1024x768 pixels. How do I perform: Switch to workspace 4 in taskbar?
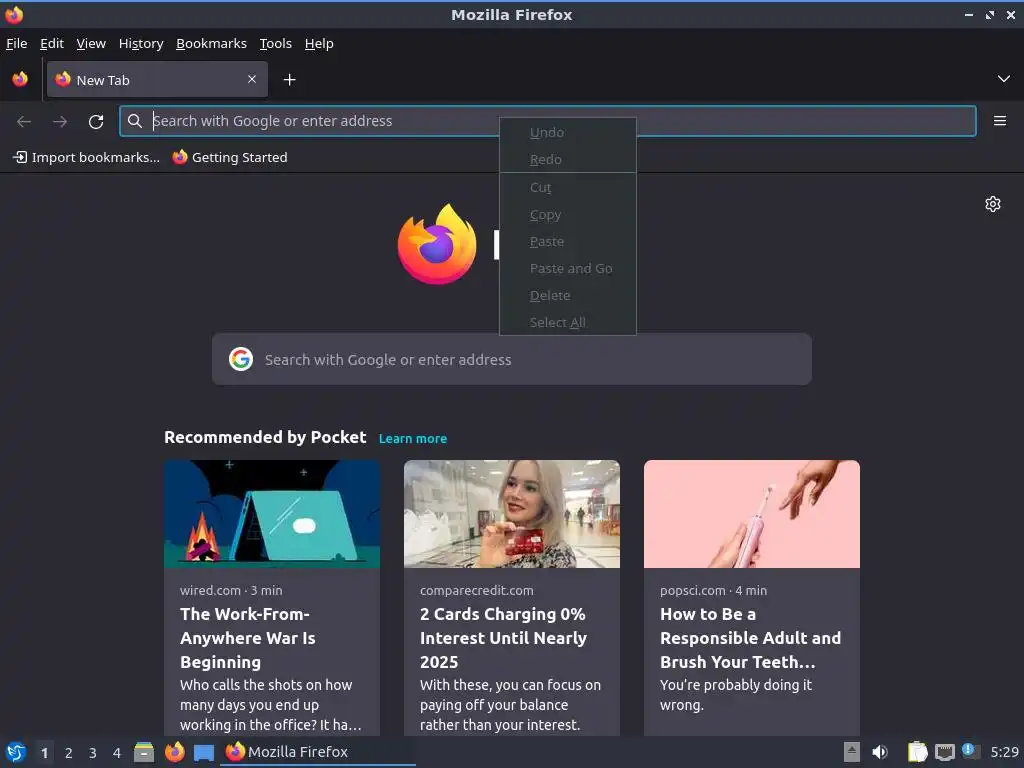pos(117,753)
